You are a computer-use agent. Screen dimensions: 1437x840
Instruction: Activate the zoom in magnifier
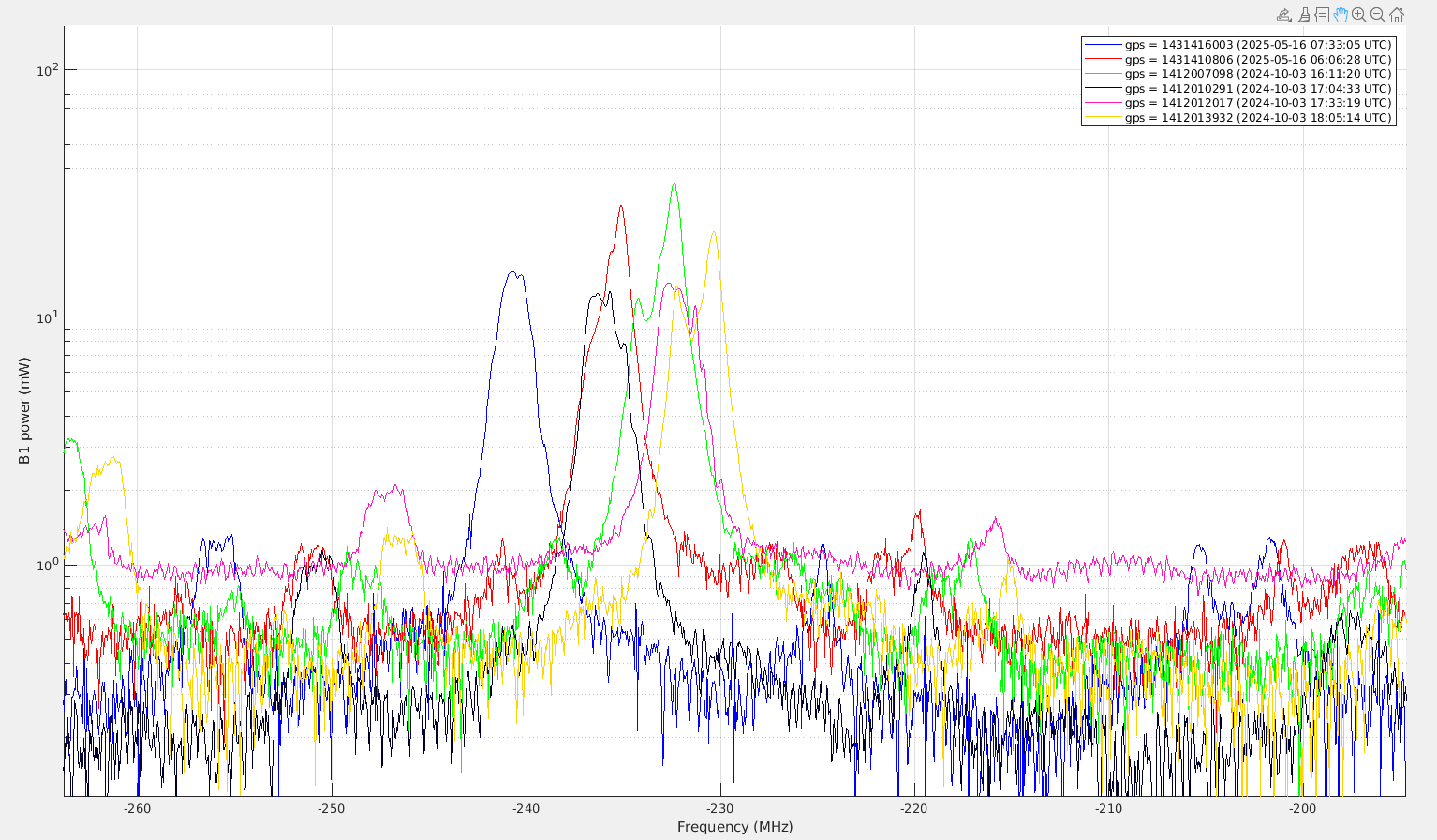click(x=1359, y=15)
